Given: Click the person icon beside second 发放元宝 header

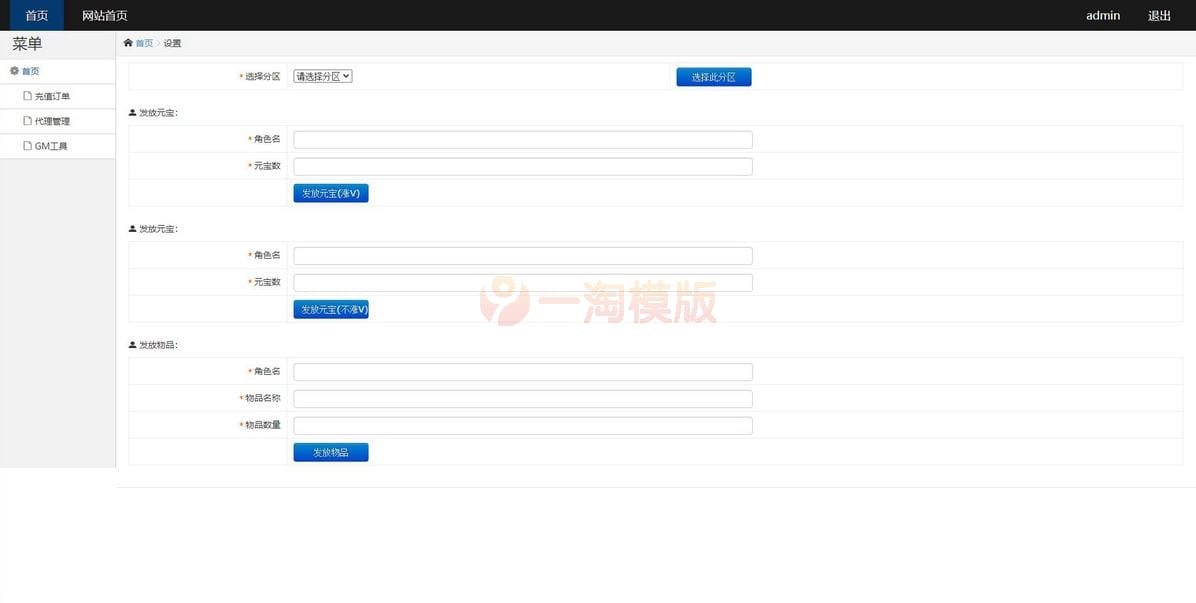Looking at the screenshot, I should coord(130,228).
